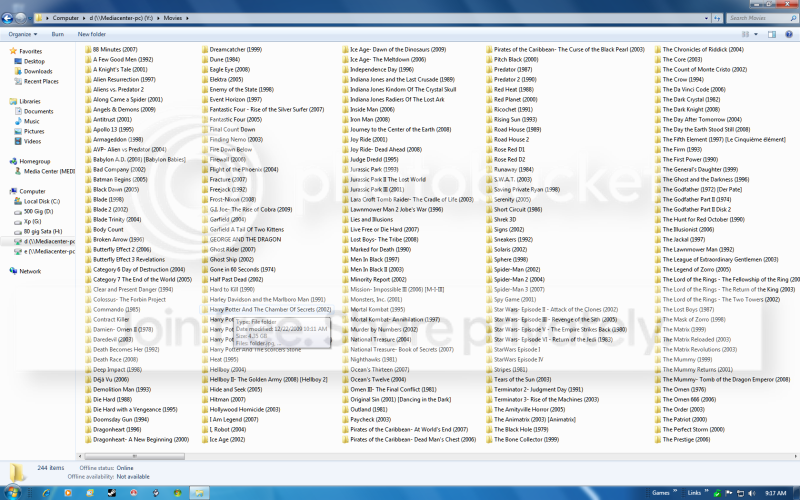800x500 pixels.
Task: Click the Forward navigation arrow
Action: pyautogui.click(x=20, y=18)
